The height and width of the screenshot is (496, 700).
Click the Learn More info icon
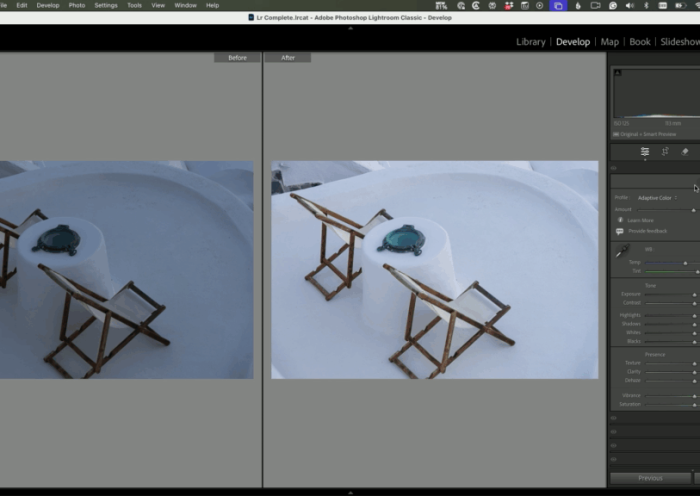click(x=620, y=220)
